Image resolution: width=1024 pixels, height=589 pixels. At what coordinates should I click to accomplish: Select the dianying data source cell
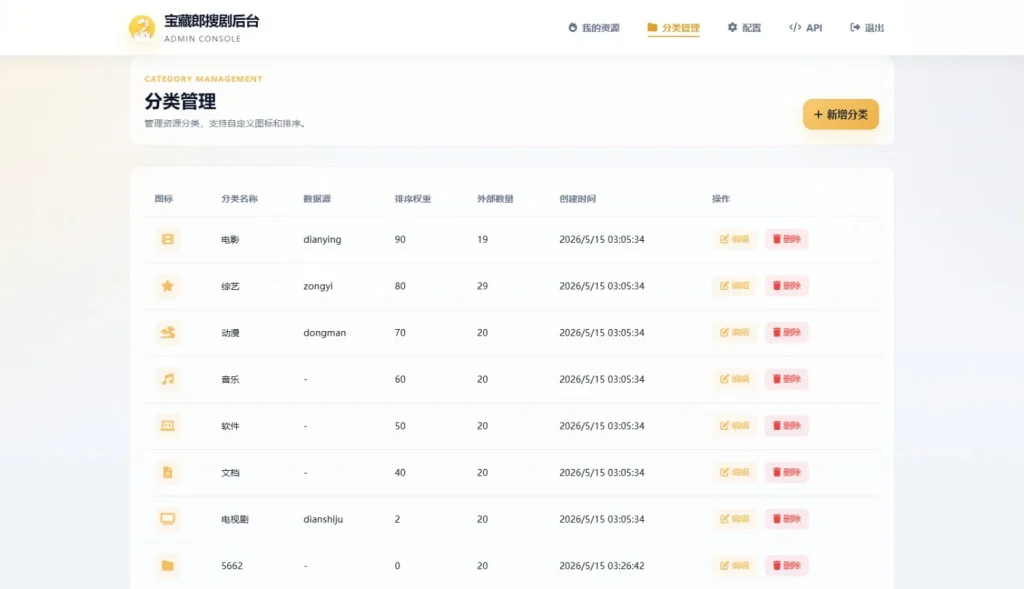(x=322, y=240)
